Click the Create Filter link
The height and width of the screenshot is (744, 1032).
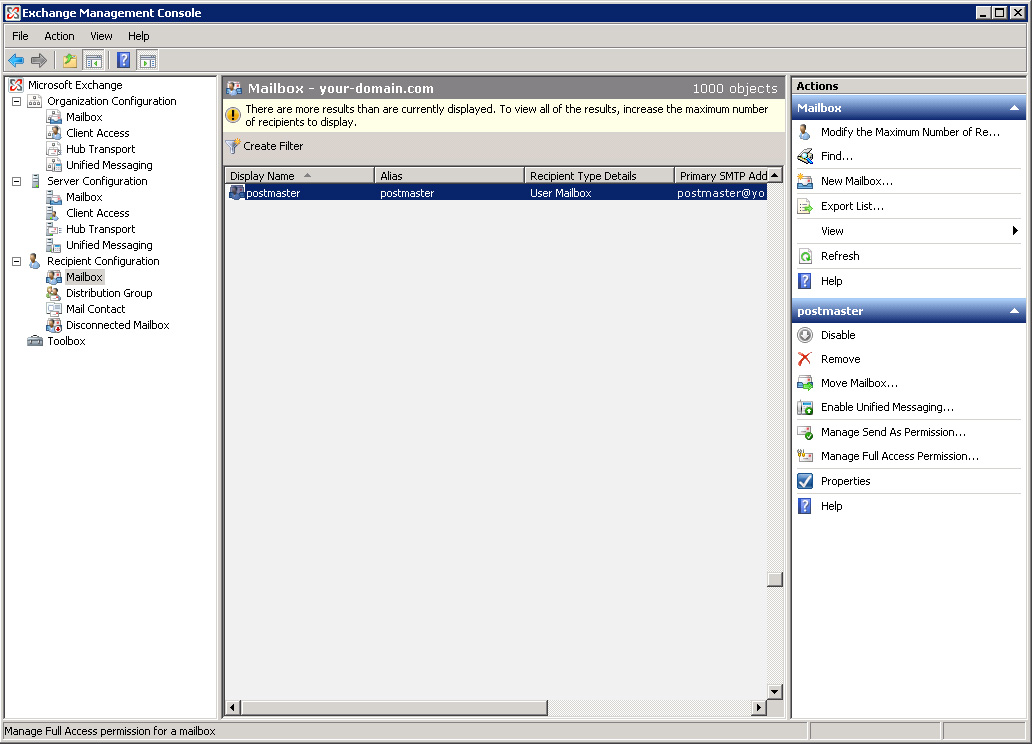[273, 146]
